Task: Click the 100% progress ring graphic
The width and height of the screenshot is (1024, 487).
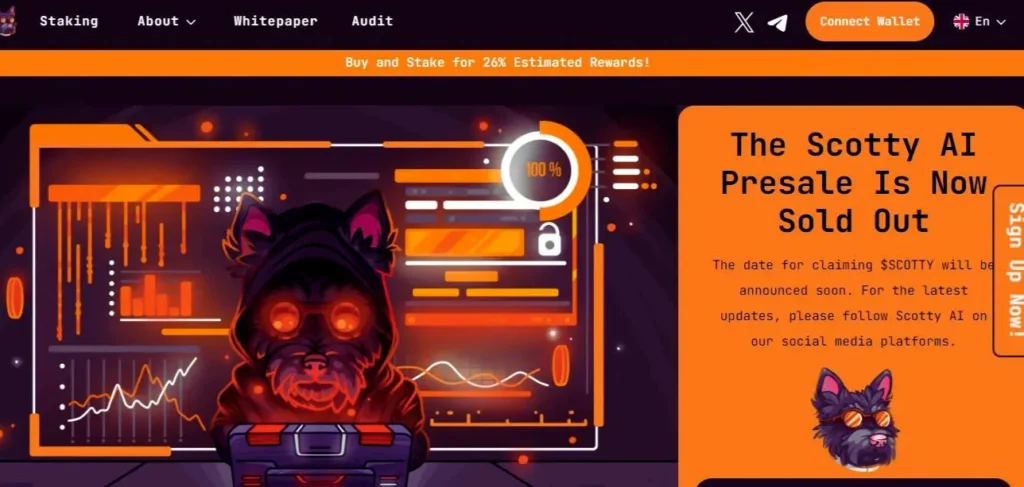Action: click(x=544, y=170)
